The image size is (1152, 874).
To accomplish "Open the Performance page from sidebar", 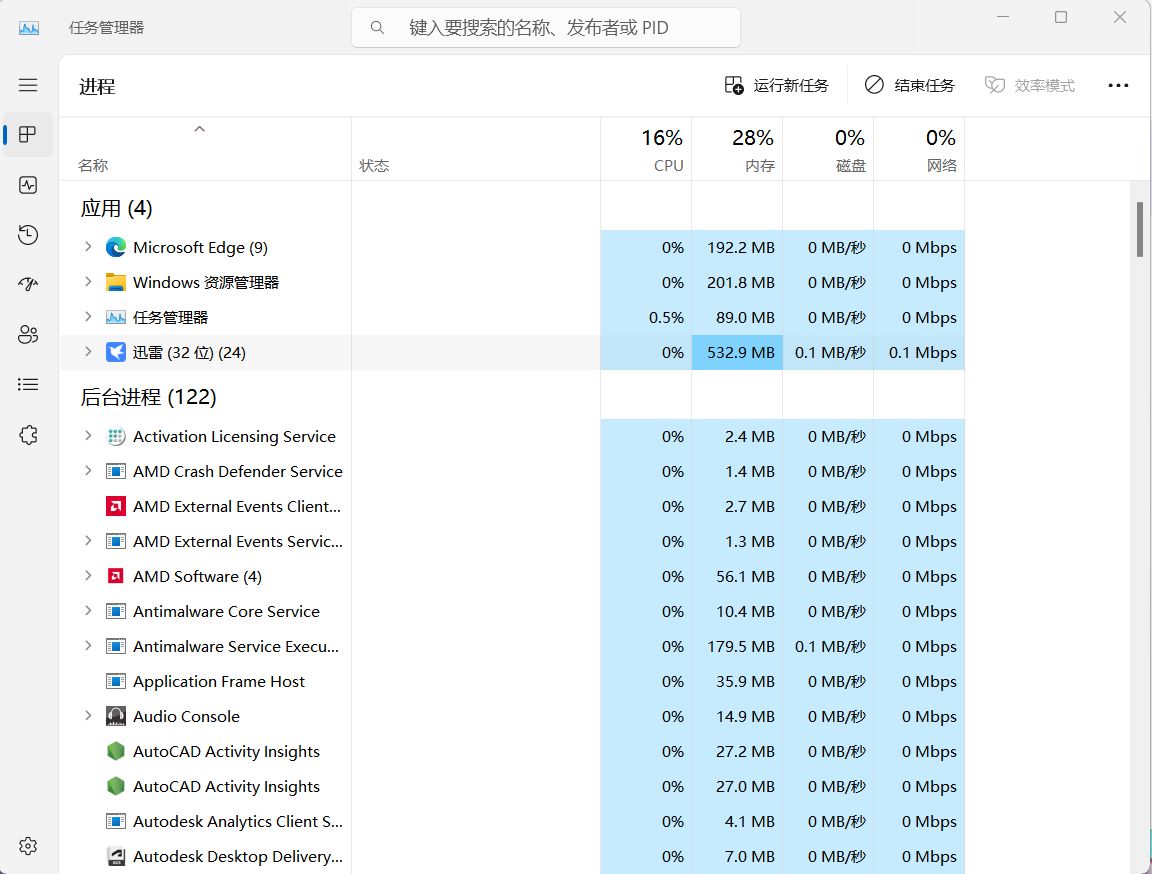I will pos(28,185).
